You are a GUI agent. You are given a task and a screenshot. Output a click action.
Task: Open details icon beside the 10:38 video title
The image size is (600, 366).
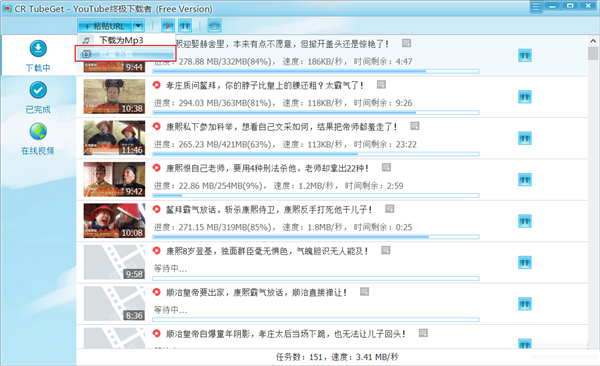pos(381,84)
